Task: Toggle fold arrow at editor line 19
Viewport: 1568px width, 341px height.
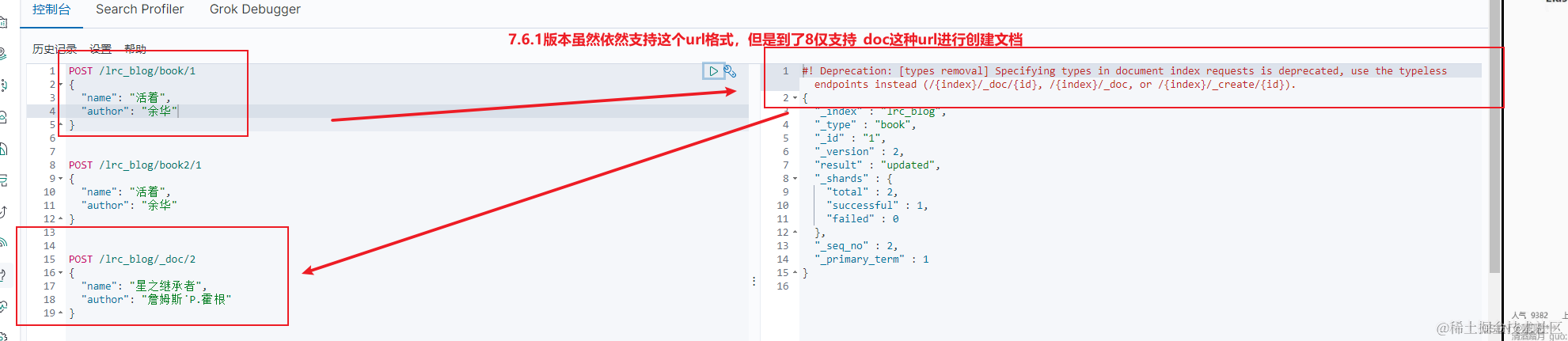Action: click(x=61, y=313)
